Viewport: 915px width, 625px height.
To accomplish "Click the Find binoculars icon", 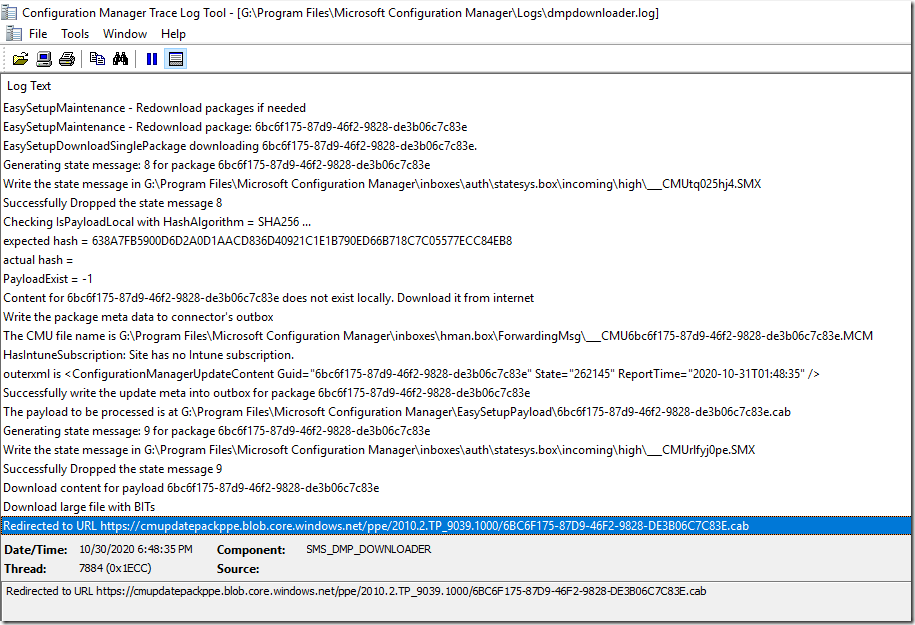I will [121, 59].
